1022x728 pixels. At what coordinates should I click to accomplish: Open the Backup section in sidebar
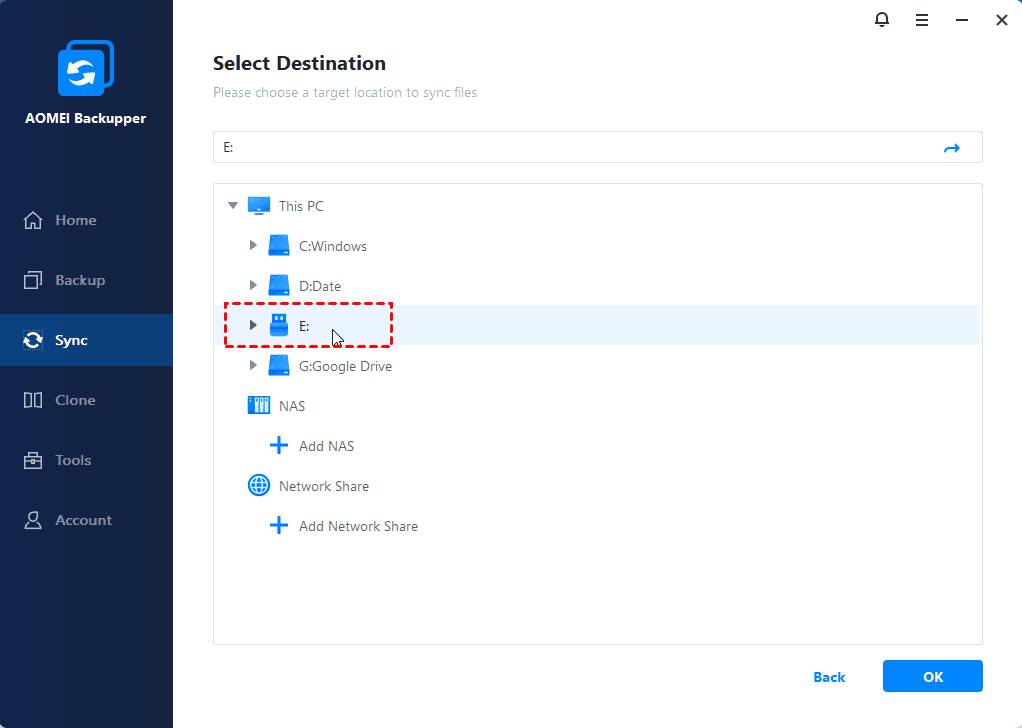tap(79, 280)
